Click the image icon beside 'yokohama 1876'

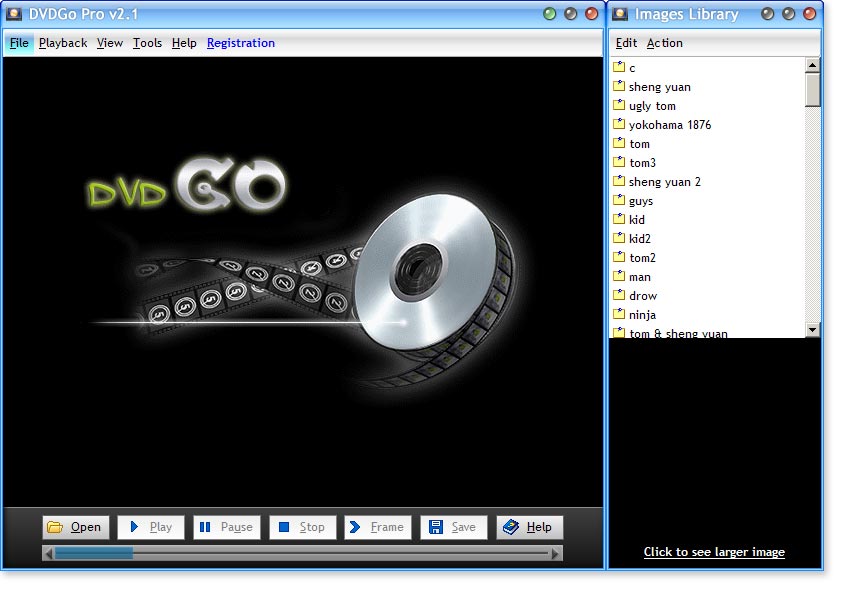pyautogui.click(x=619, y=124)
